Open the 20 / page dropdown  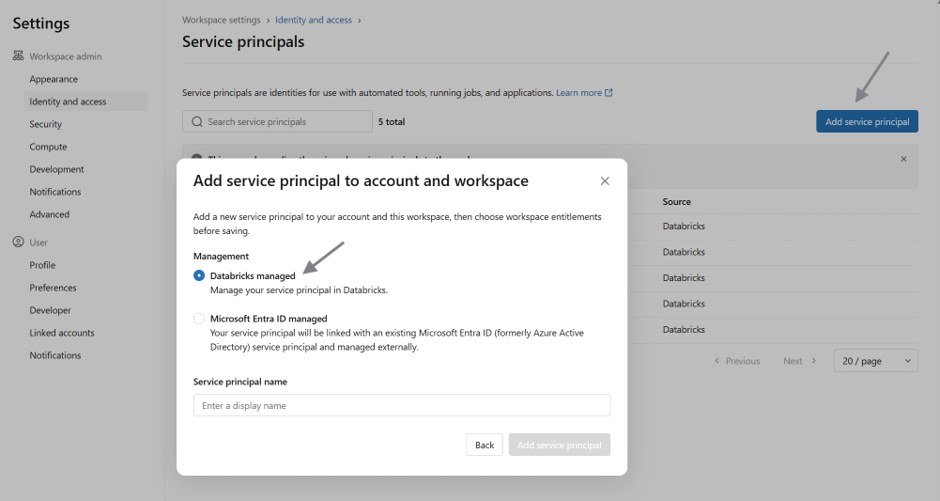click(875, 361)
